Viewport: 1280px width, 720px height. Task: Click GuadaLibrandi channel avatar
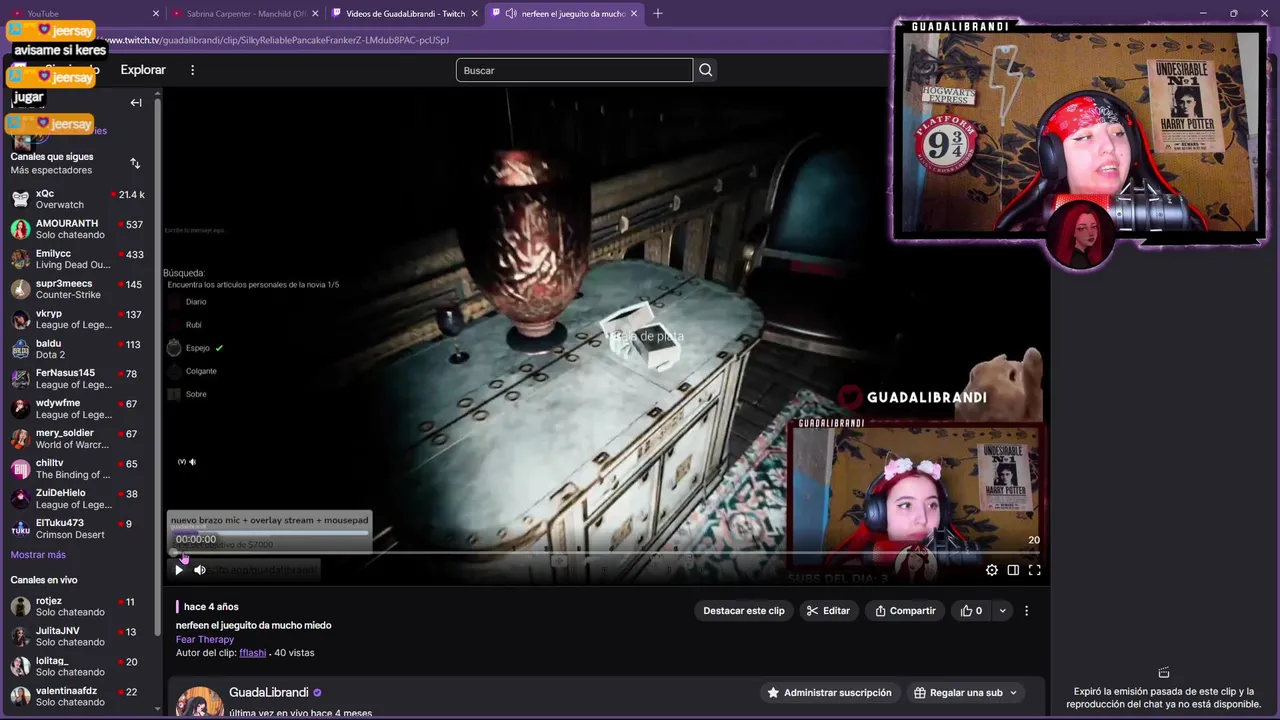tap(200, 702)
